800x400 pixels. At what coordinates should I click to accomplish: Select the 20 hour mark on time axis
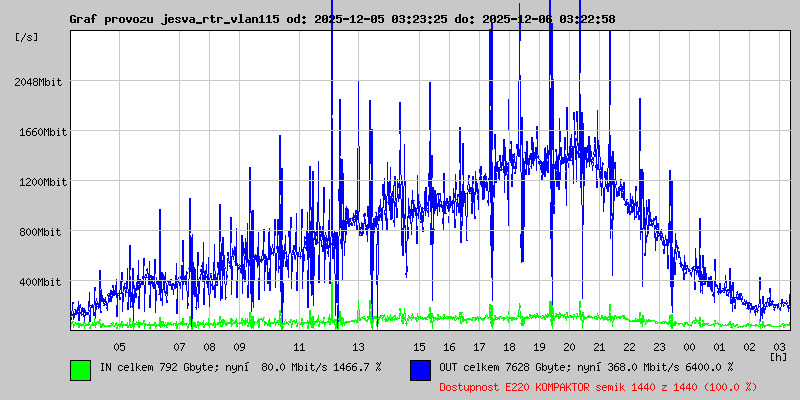[x=569, y=347]
